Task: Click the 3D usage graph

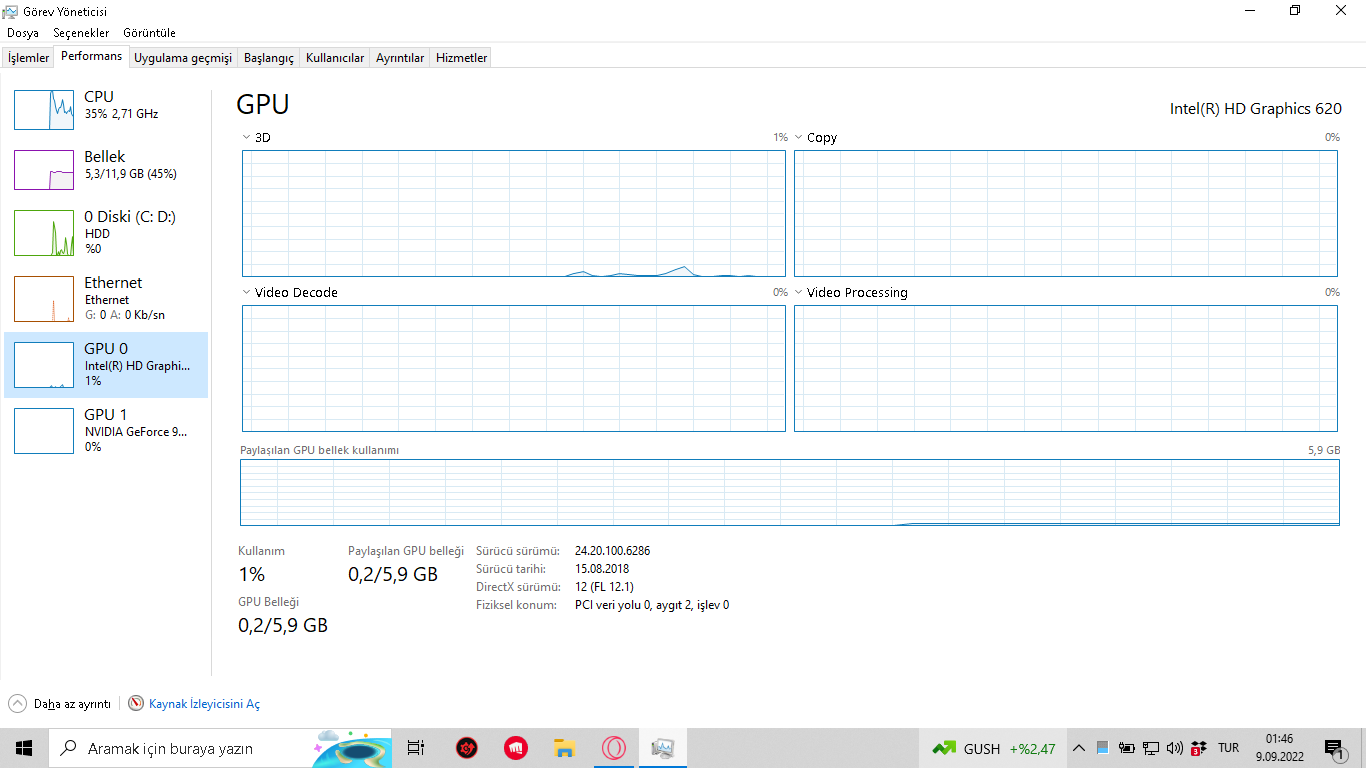Action: coord(514,213)
